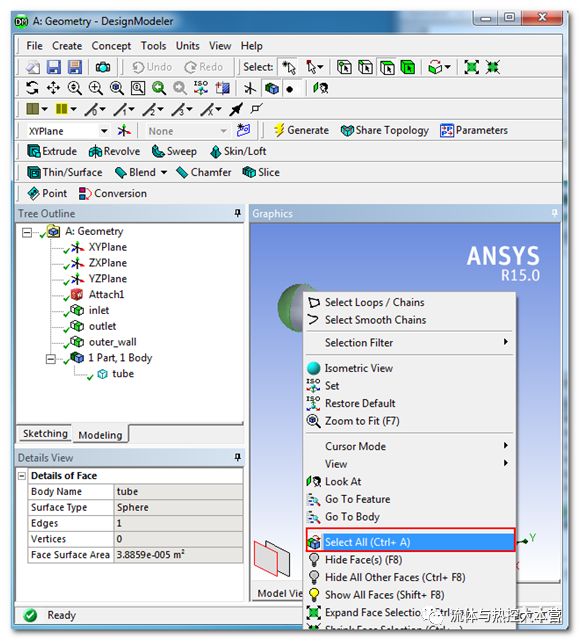
Task: Click the image capture camera icon
Action: pos(103,67)
